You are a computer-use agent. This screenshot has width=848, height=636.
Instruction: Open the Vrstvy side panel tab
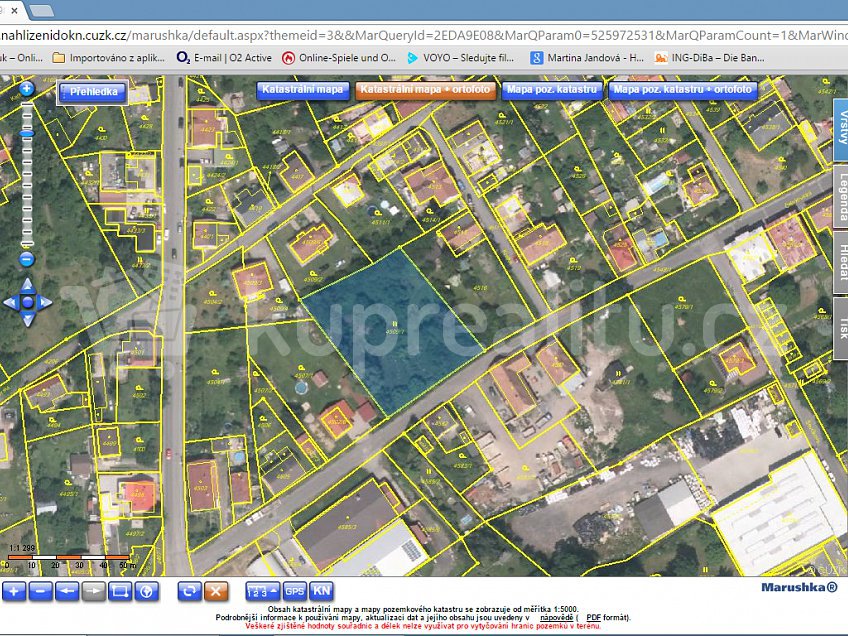tap(841, 130)
